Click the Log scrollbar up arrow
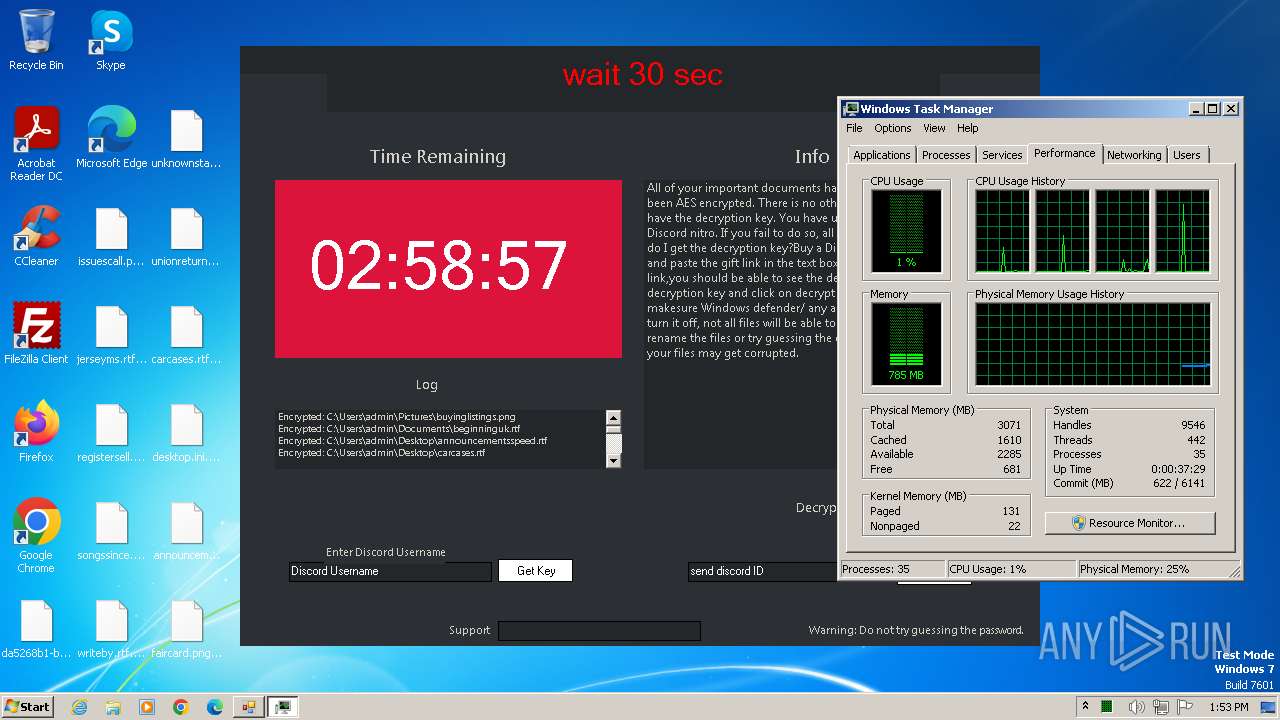Viewport: 1280px width, 720px height. (x=614, y=418)
